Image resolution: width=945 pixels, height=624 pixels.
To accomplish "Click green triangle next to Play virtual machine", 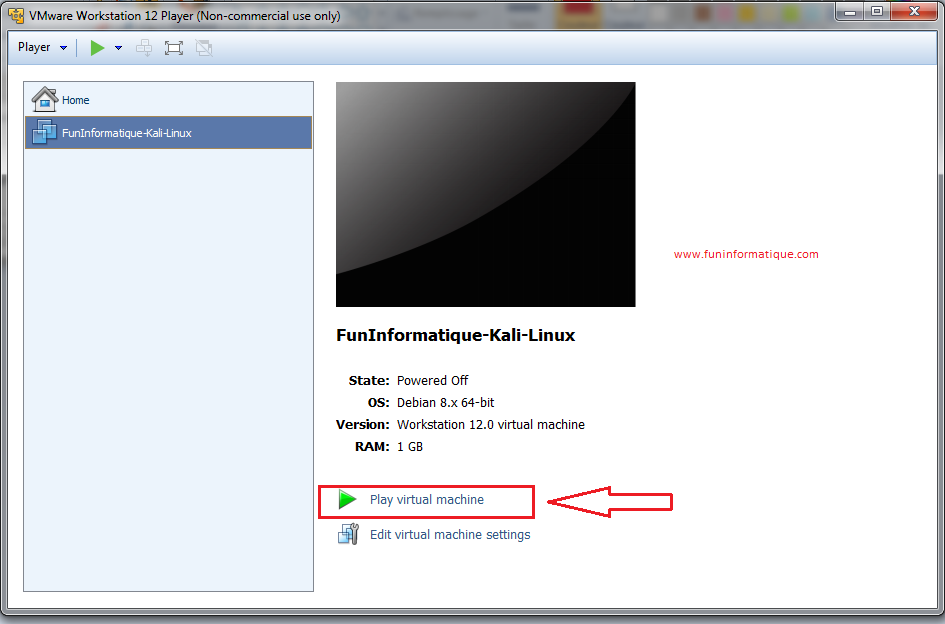I will (x=347, y=500).
